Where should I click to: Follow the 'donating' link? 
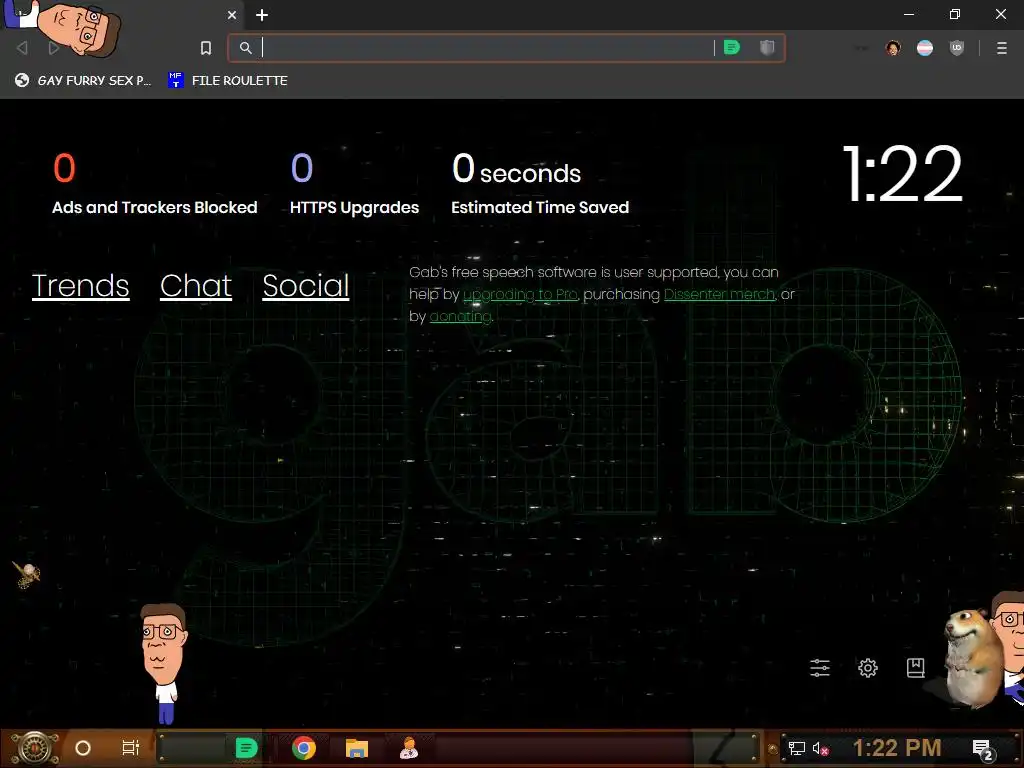click(x=460, y=317)
